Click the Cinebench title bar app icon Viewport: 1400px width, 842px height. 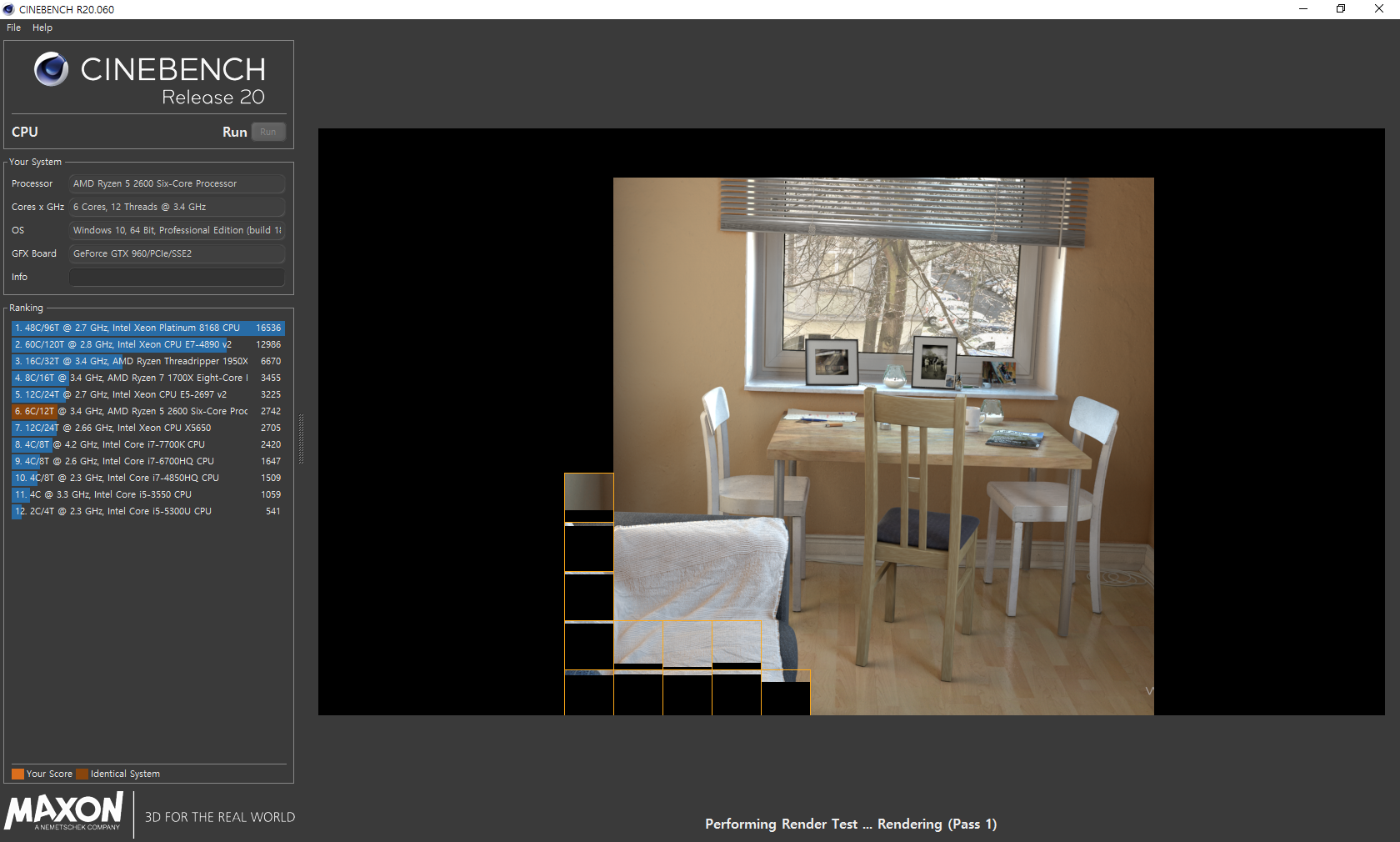pos(8,9)
